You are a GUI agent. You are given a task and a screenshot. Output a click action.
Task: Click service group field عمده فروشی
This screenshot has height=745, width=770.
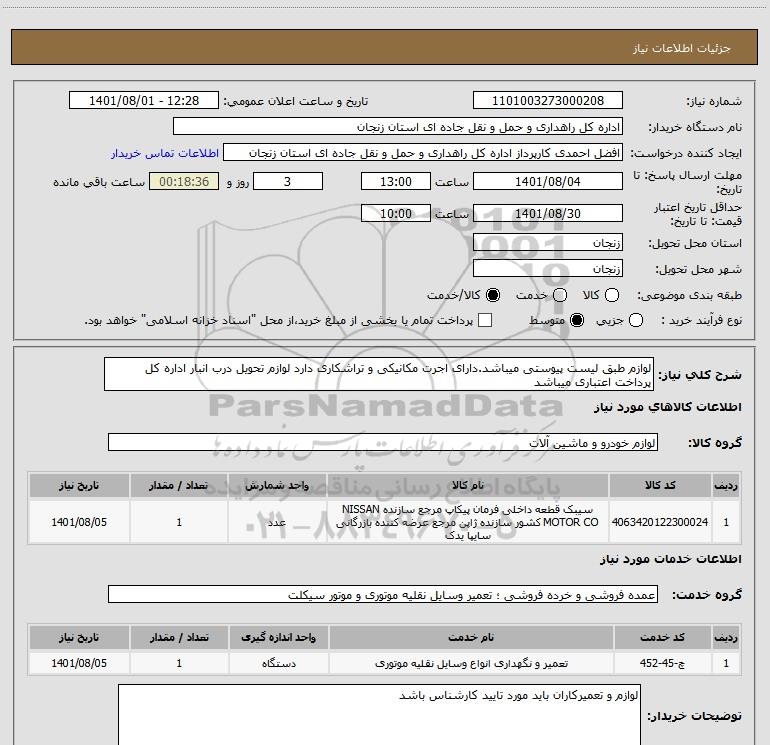pos(383,594)
